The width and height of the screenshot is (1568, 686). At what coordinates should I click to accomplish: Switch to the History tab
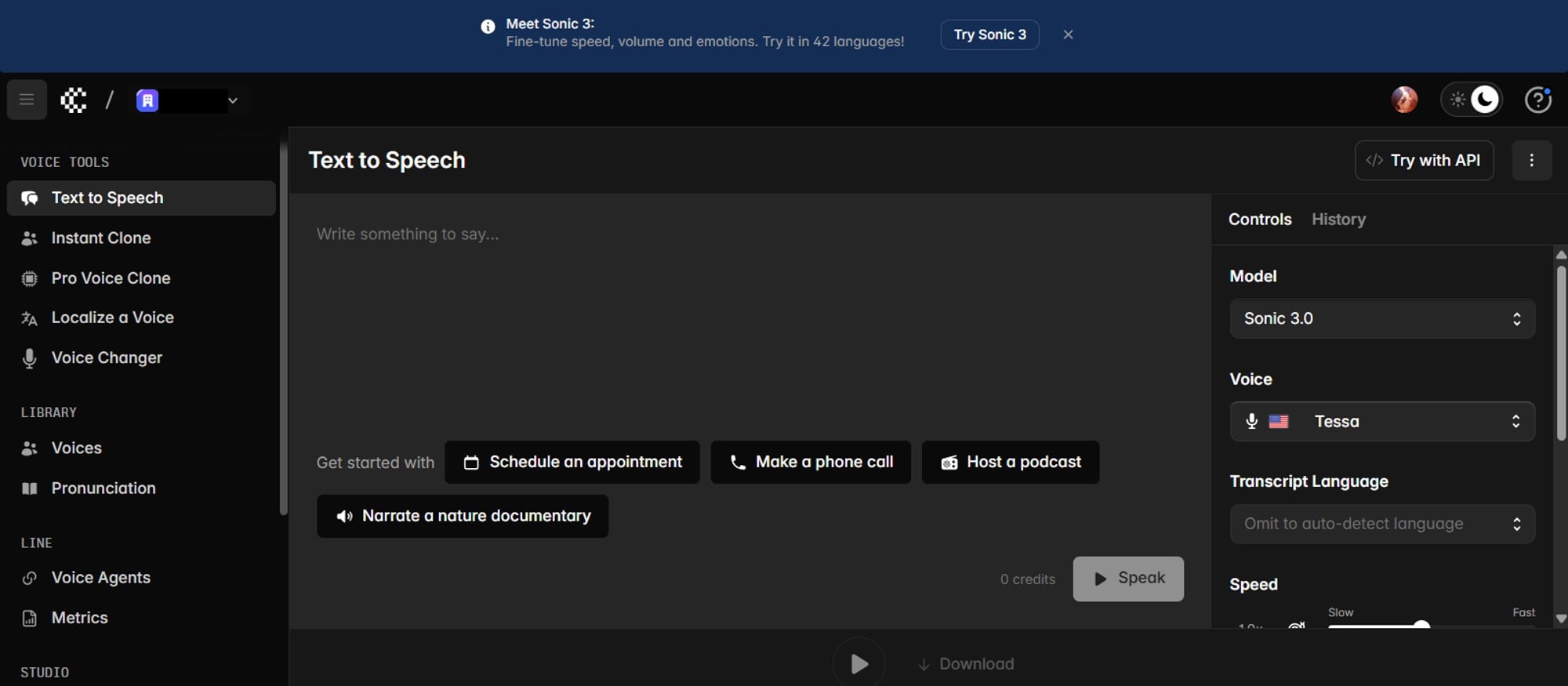tap(1338, 220)
